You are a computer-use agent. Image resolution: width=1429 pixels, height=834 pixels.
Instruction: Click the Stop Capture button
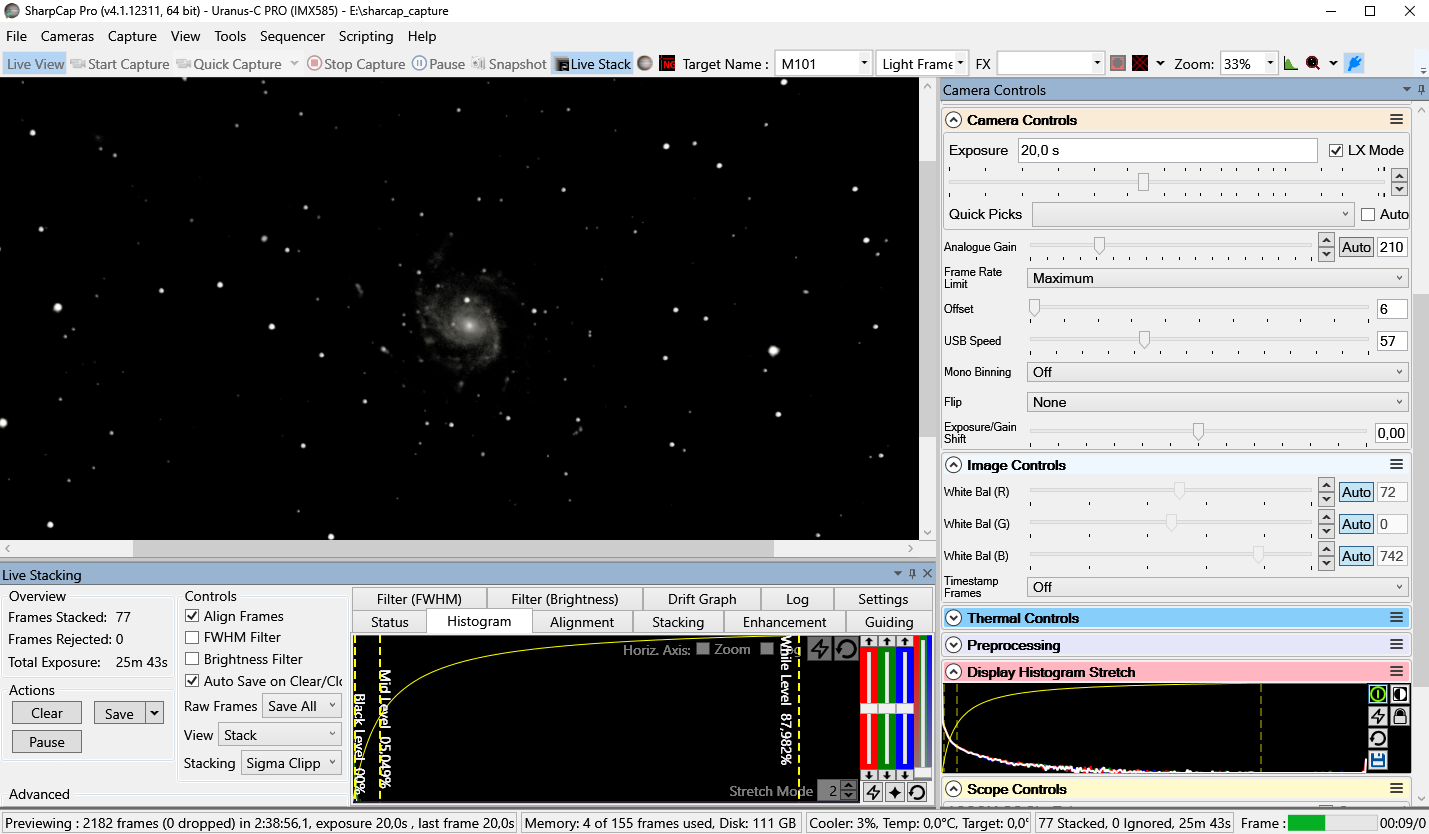[356, 63]
